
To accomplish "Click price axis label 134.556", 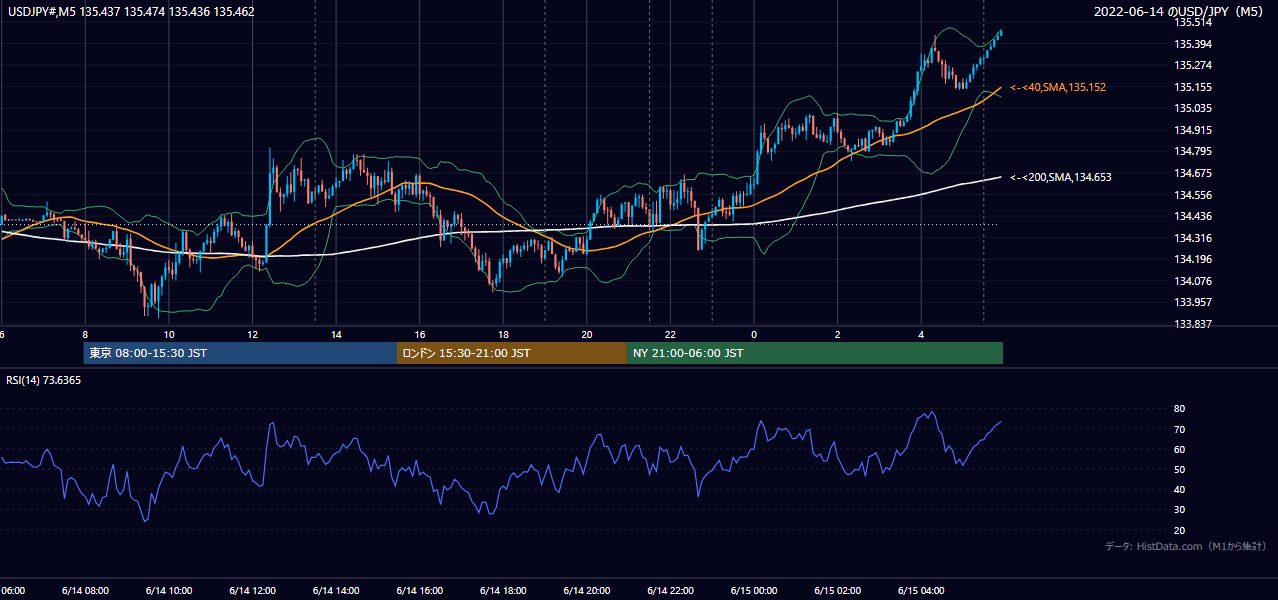I will 1193,195.
